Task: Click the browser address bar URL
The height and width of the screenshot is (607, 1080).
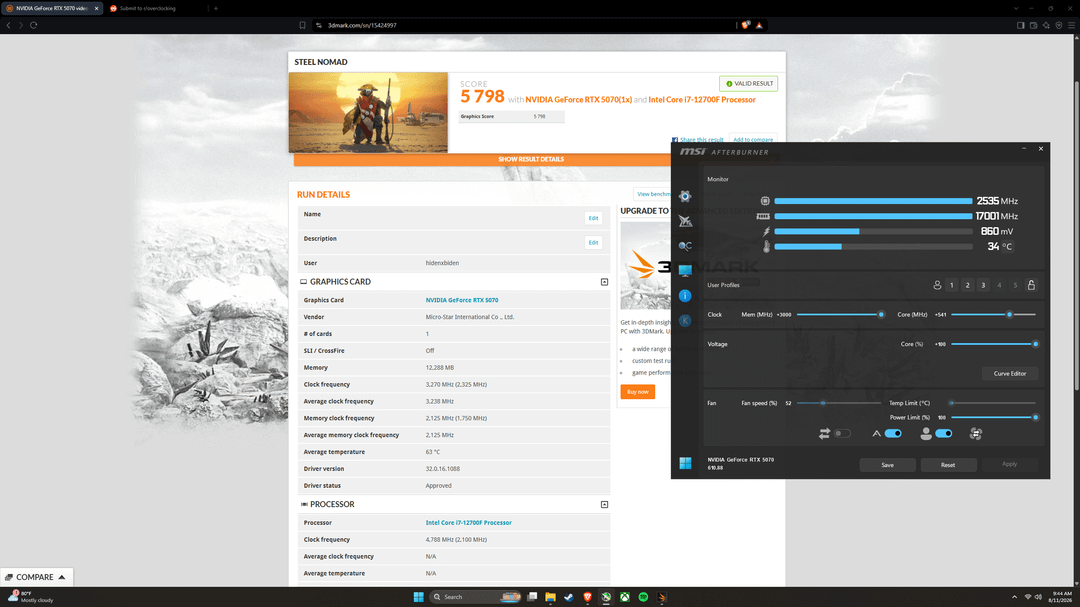Action: pyautogui.click(x=362, y=25)
